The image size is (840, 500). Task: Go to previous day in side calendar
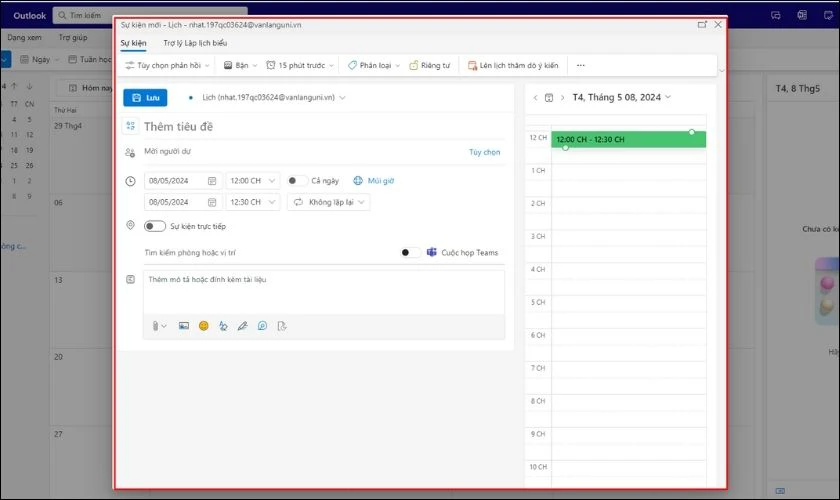tap(535, 98)
